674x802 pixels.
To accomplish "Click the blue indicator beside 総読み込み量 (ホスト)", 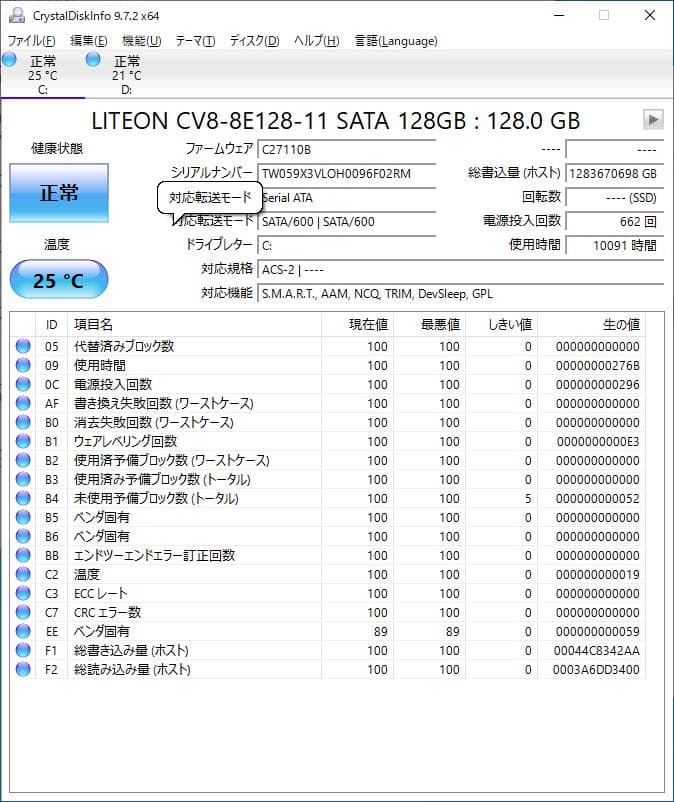I will click(x=23, y=669).
